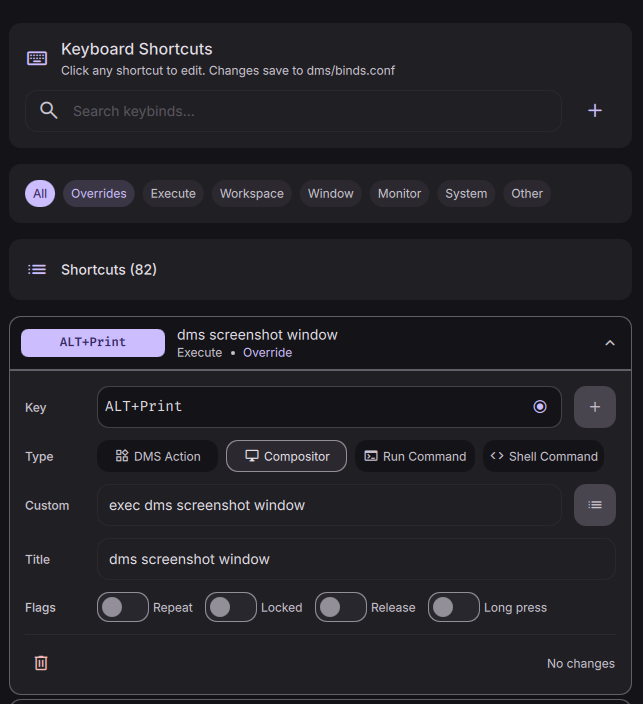This screenshot has width=643, height=704.
Task: Click the plus icon to add keybind
Action: (595, 111)
